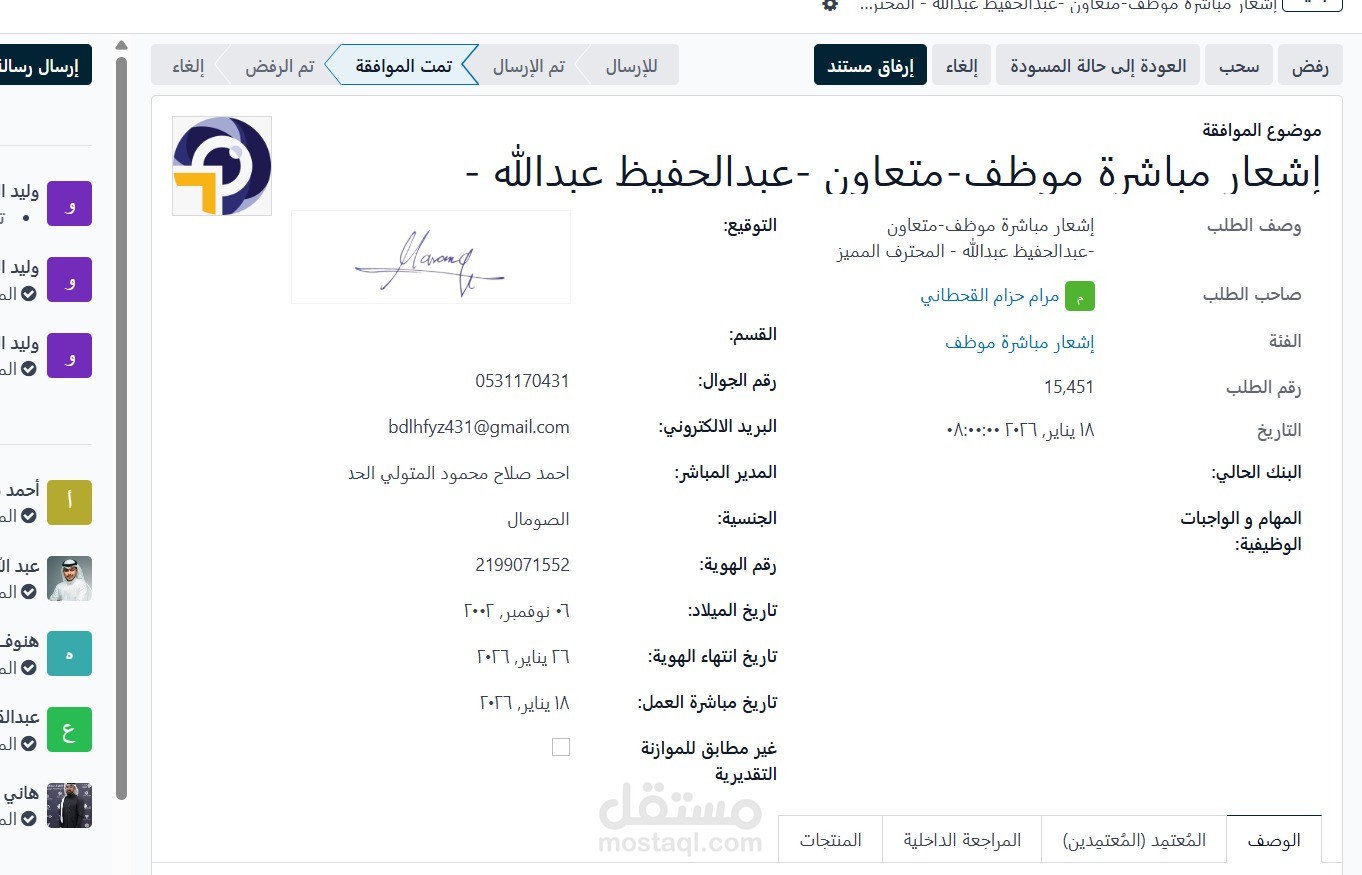Image resolution: width=1362 pixels, height=875 pixels.
Task: Click the green ع avatar for عبدال
Action: [x=69, y=730]
